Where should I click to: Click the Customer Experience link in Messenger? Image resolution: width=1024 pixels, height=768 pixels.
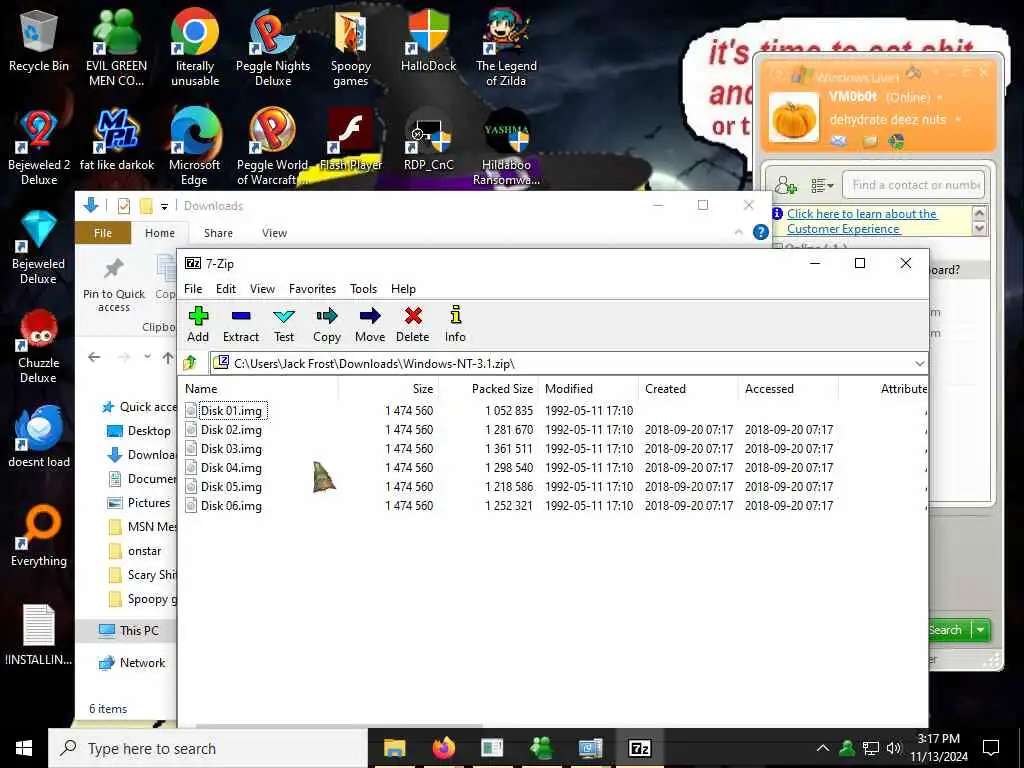[x=861, y=221]
